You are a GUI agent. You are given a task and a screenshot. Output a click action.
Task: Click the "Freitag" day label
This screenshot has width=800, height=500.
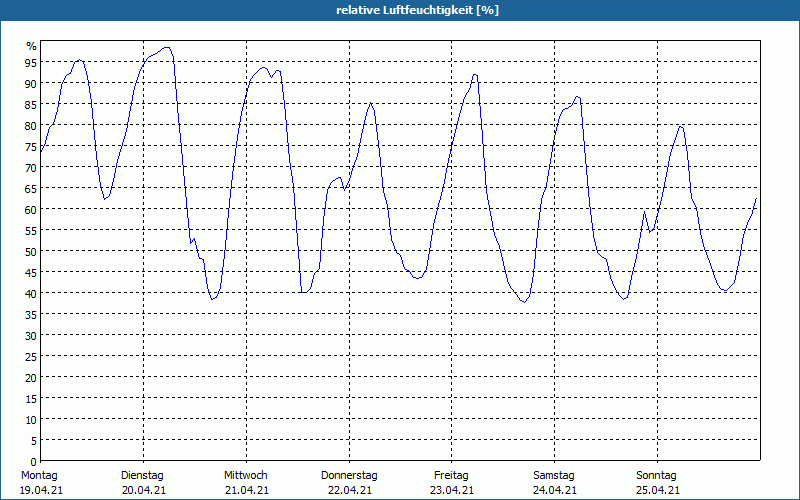[452, 475]
